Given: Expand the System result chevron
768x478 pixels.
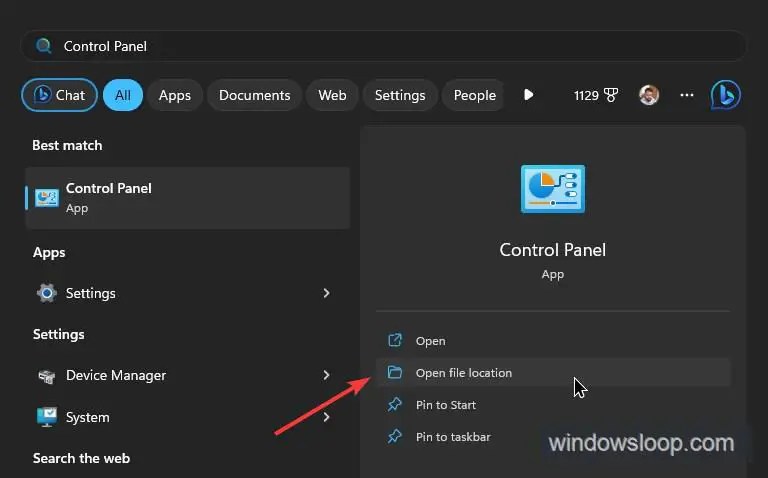Looking at the screenshot, I should pyautogui.click(x=326, y=417).
